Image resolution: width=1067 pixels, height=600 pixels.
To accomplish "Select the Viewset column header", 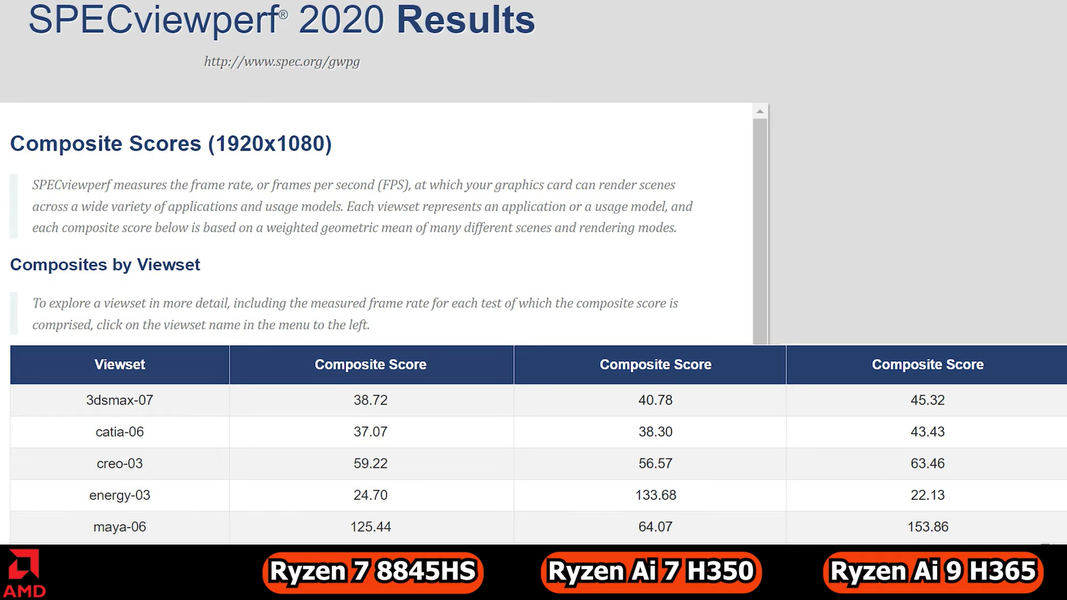I will [120, 365].
